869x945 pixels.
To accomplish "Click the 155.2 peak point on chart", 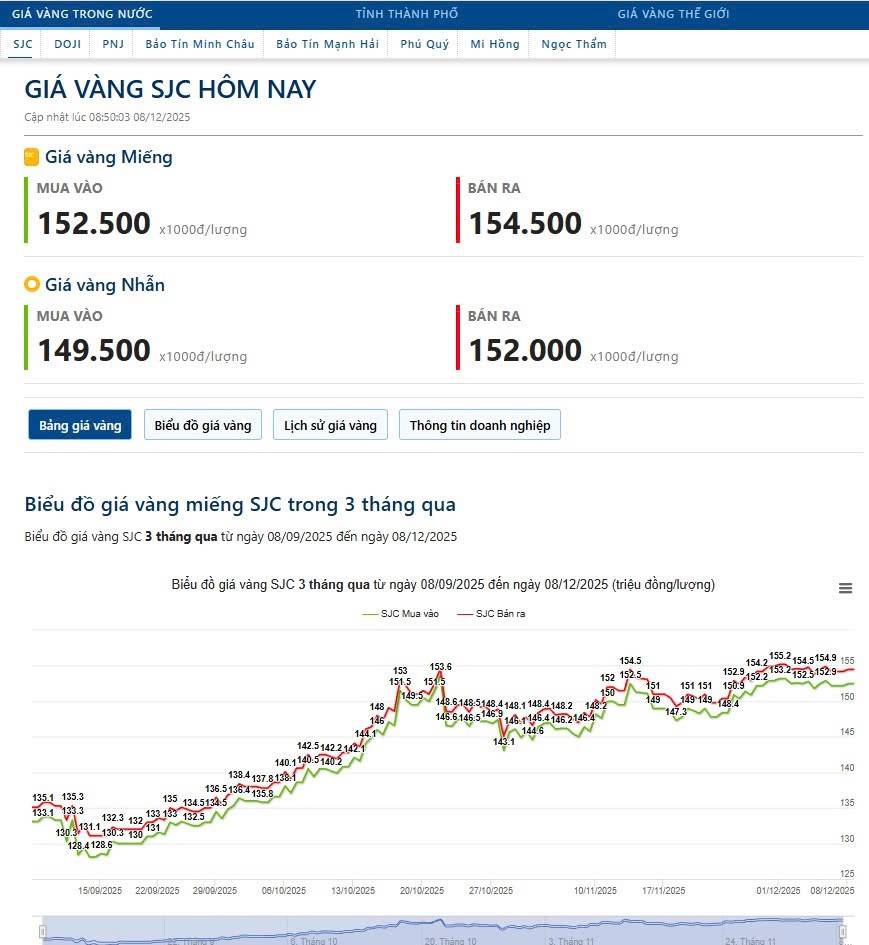I will pyautogui.click(x=779, y=666).
